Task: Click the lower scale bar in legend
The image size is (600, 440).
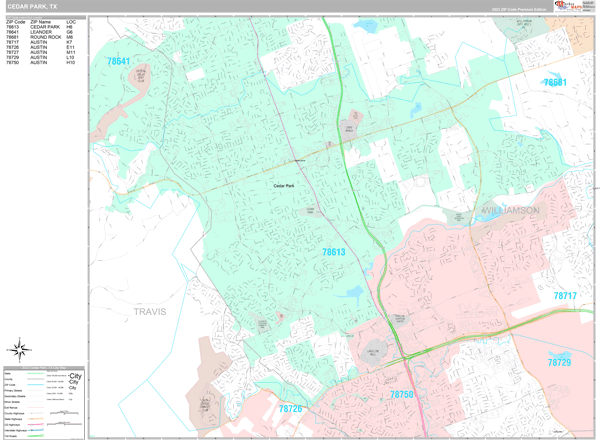Action: [x=64, y=424]
